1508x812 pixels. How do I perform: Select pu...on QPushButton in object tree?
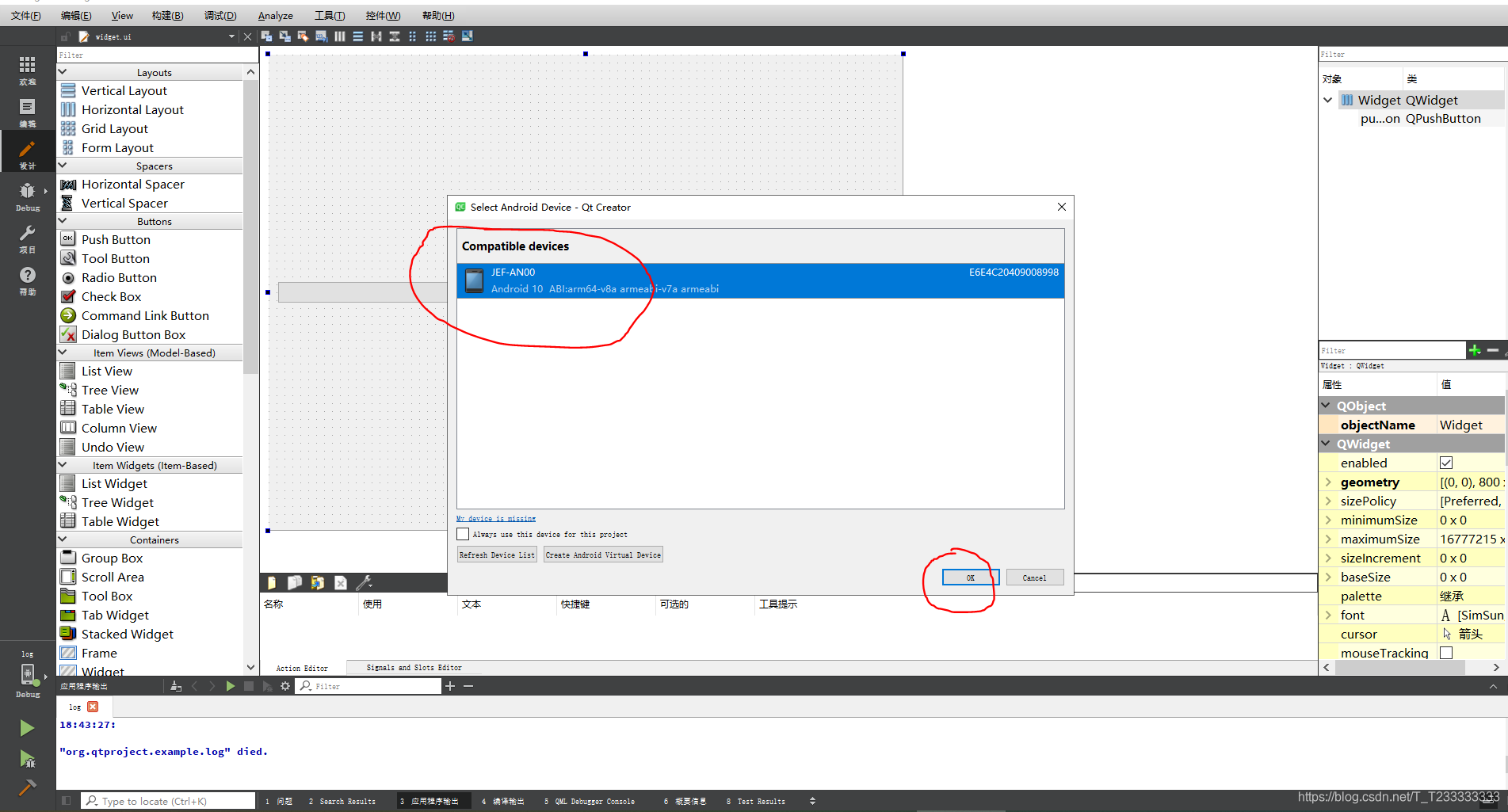point(1420,118)
